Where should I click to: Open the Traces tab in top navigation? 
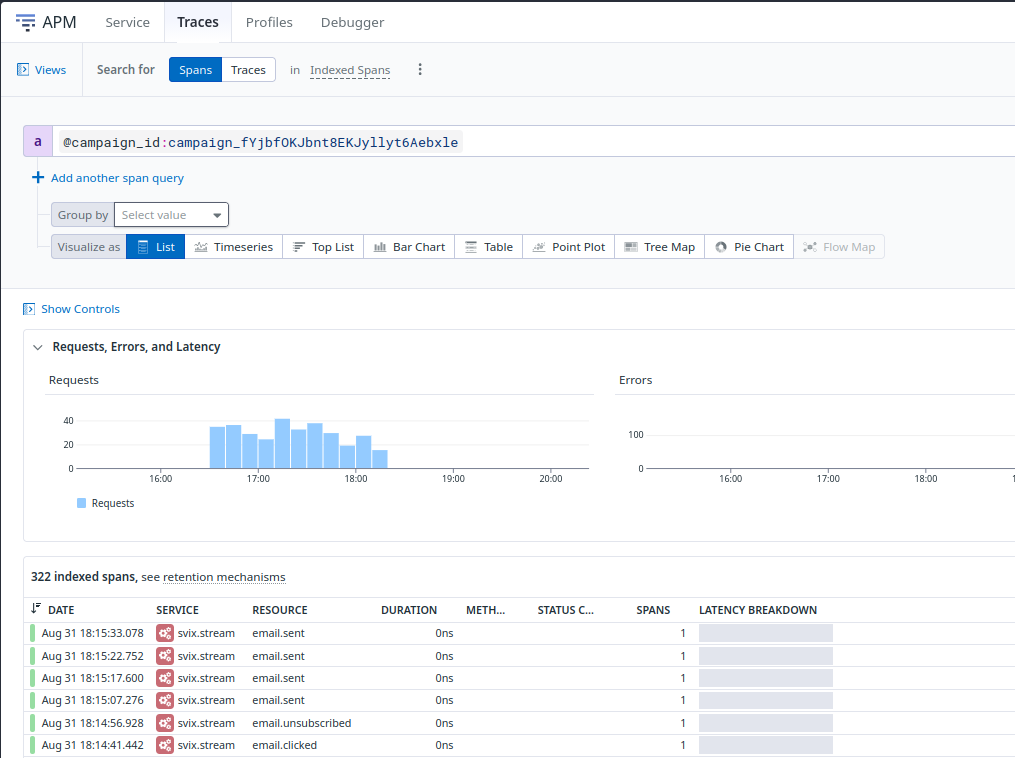point(198,22)
